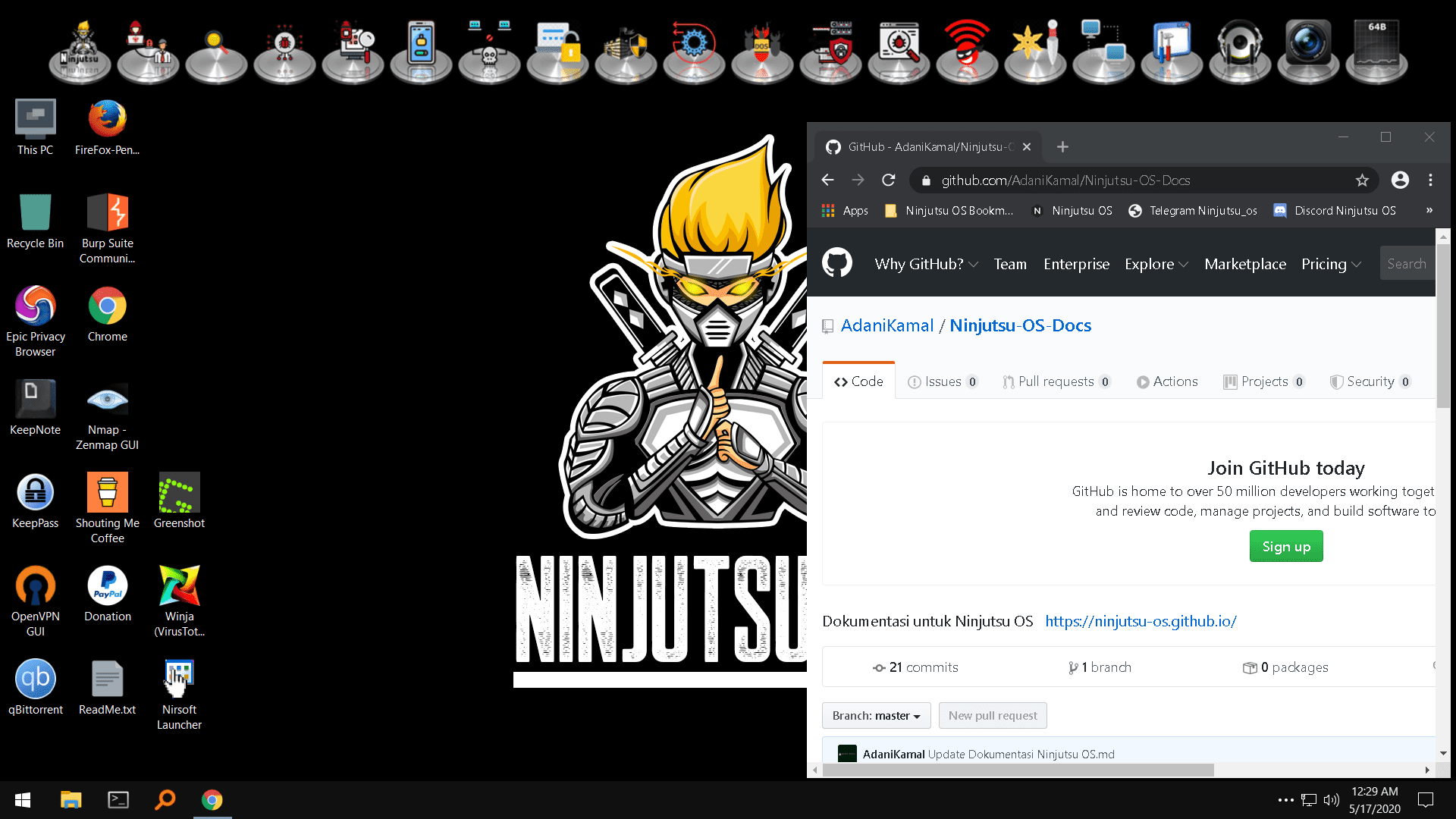Open FireFox-Pen desktop shortcut
The image size is (1456, 819).
tap(107, 127)
